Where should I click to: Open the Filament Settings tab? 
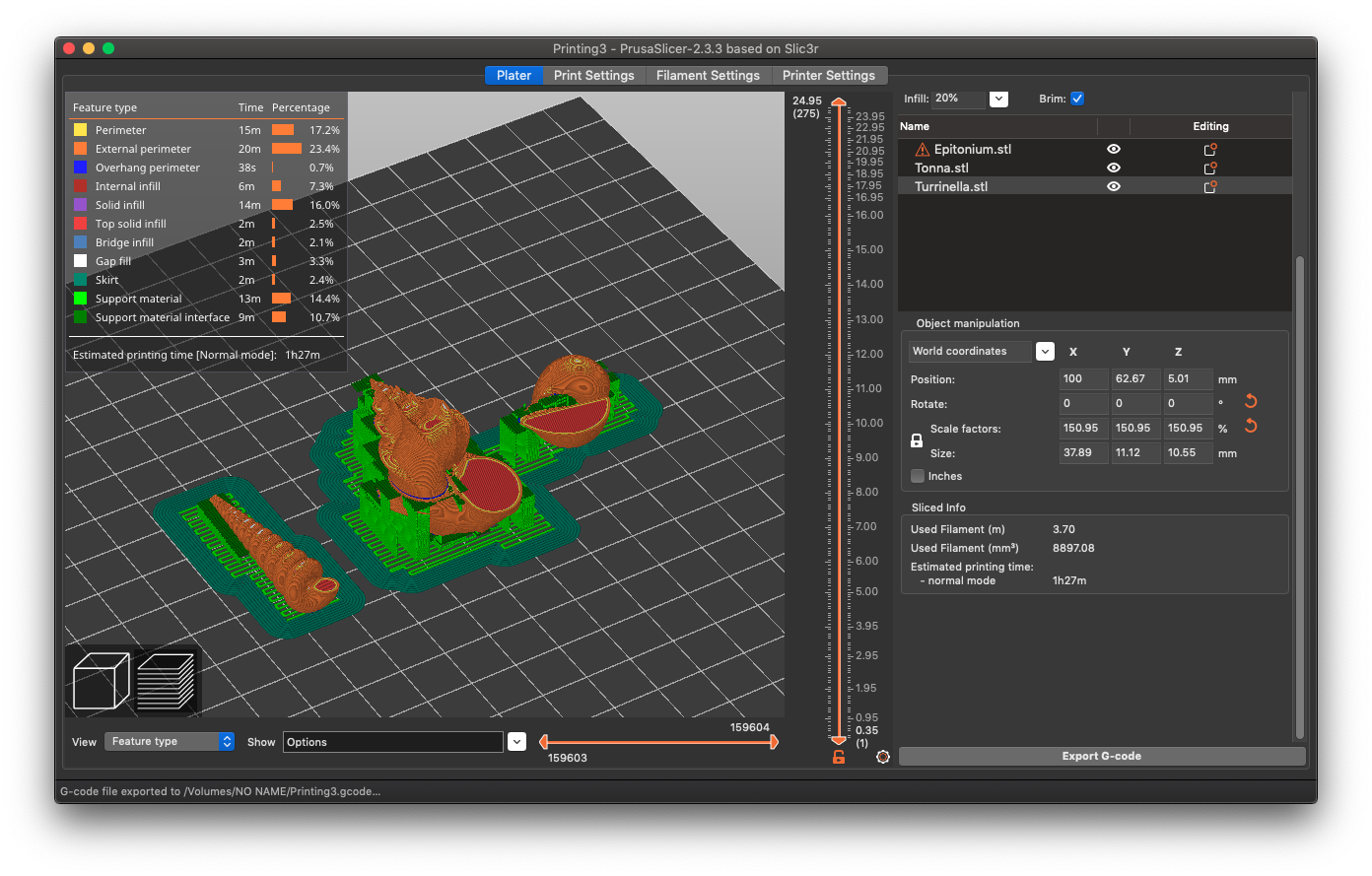tap(708, 75)
